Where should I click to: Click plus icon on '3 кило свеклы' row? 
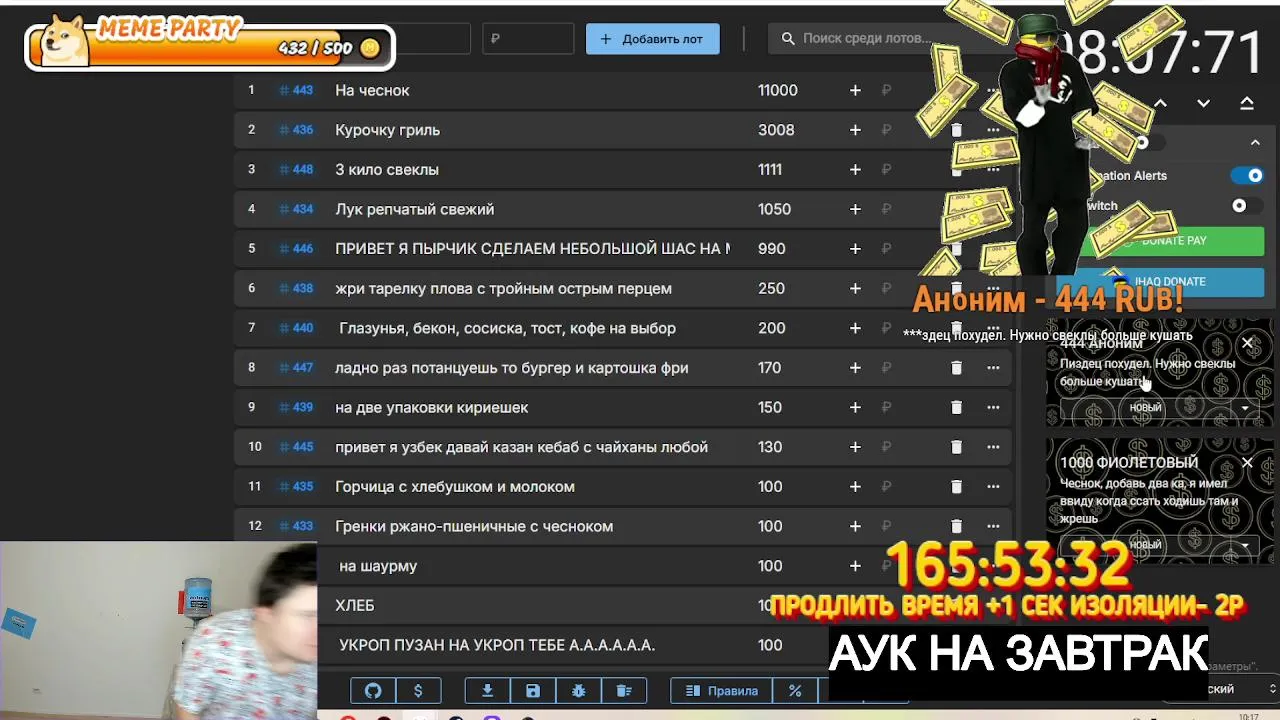(x=855, y=170)
